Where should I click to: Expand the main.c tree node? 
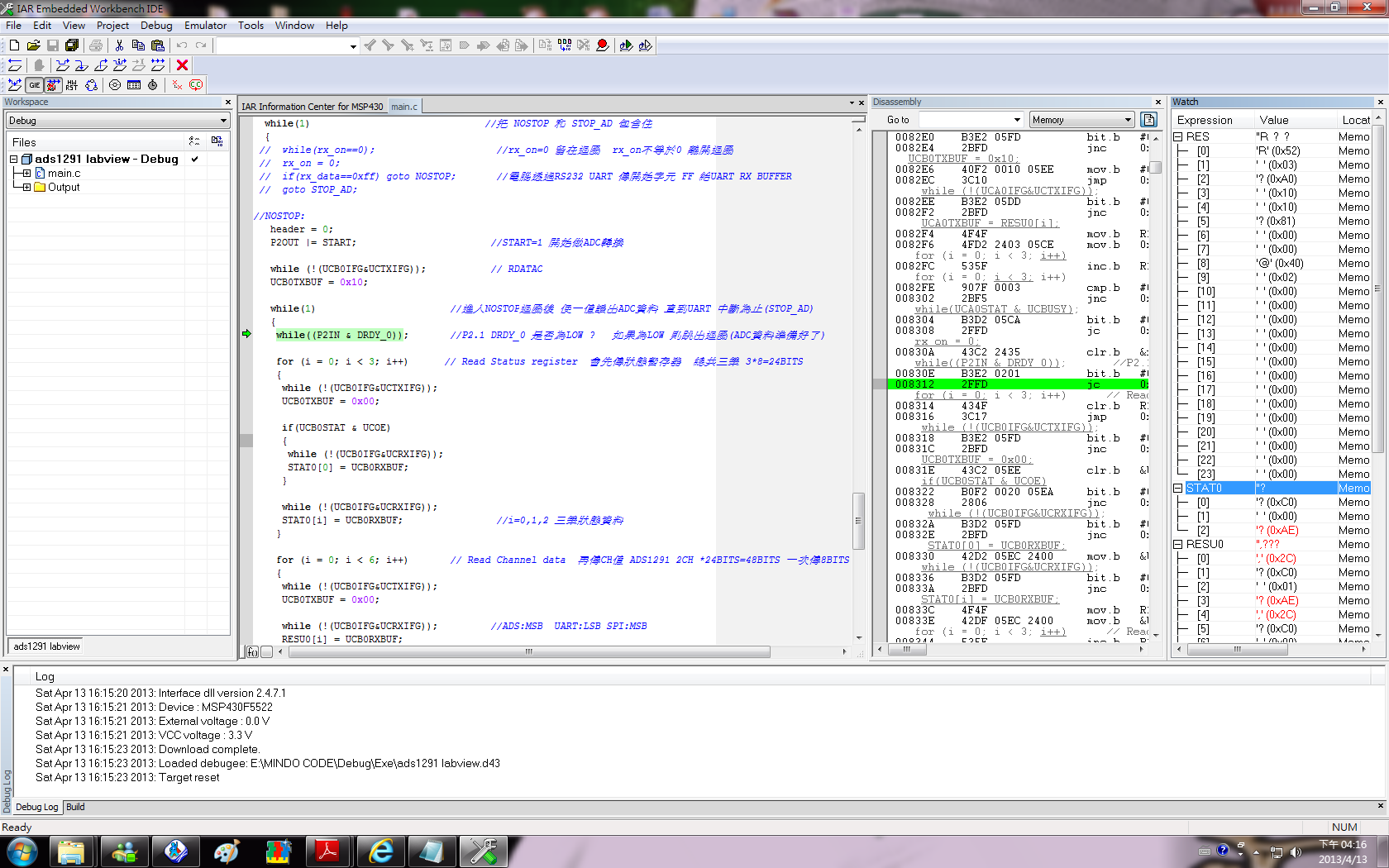(x=27, y=174)
